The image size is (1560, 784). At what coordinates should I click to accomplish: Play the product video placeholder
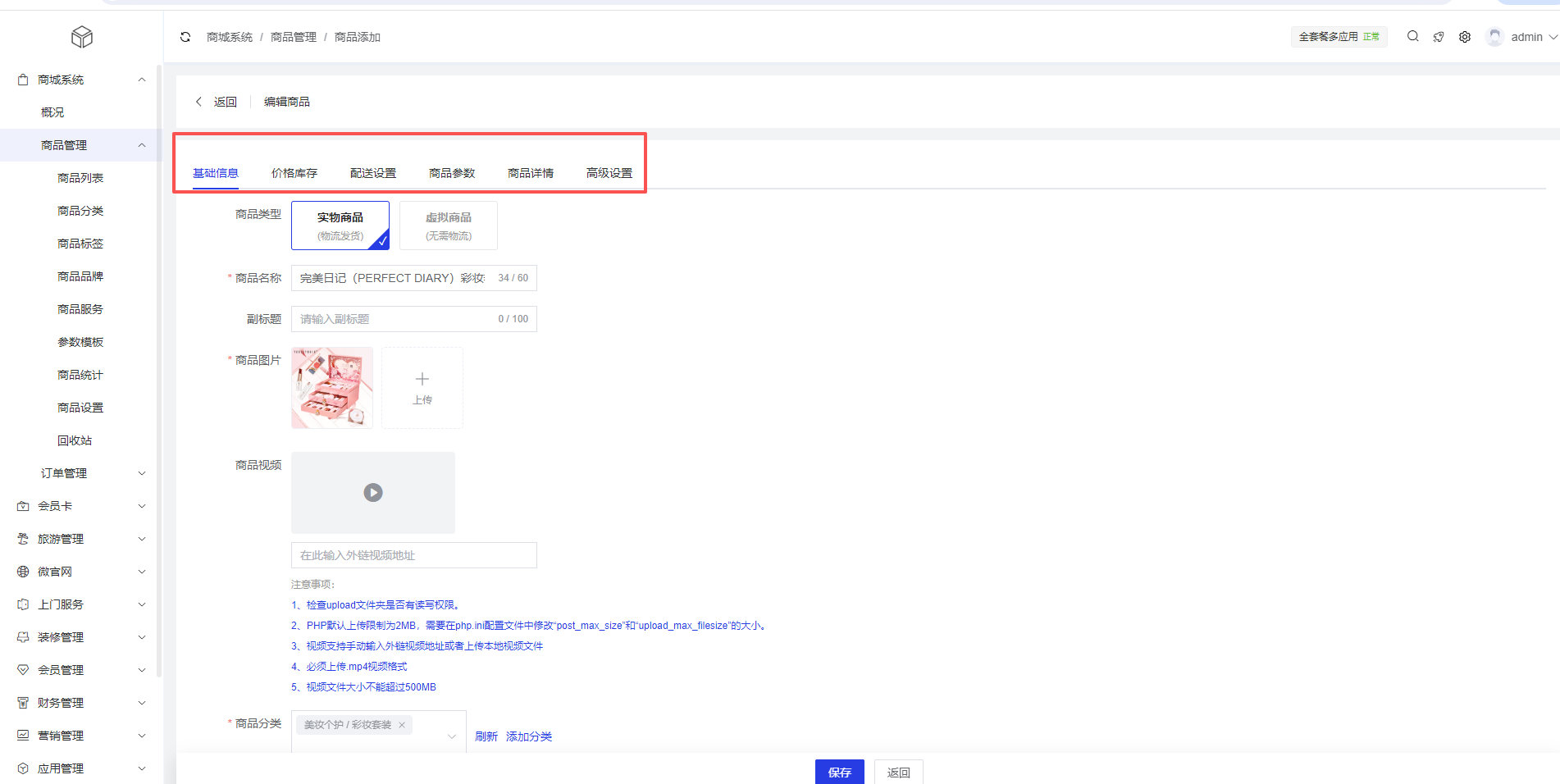(373, 493)
